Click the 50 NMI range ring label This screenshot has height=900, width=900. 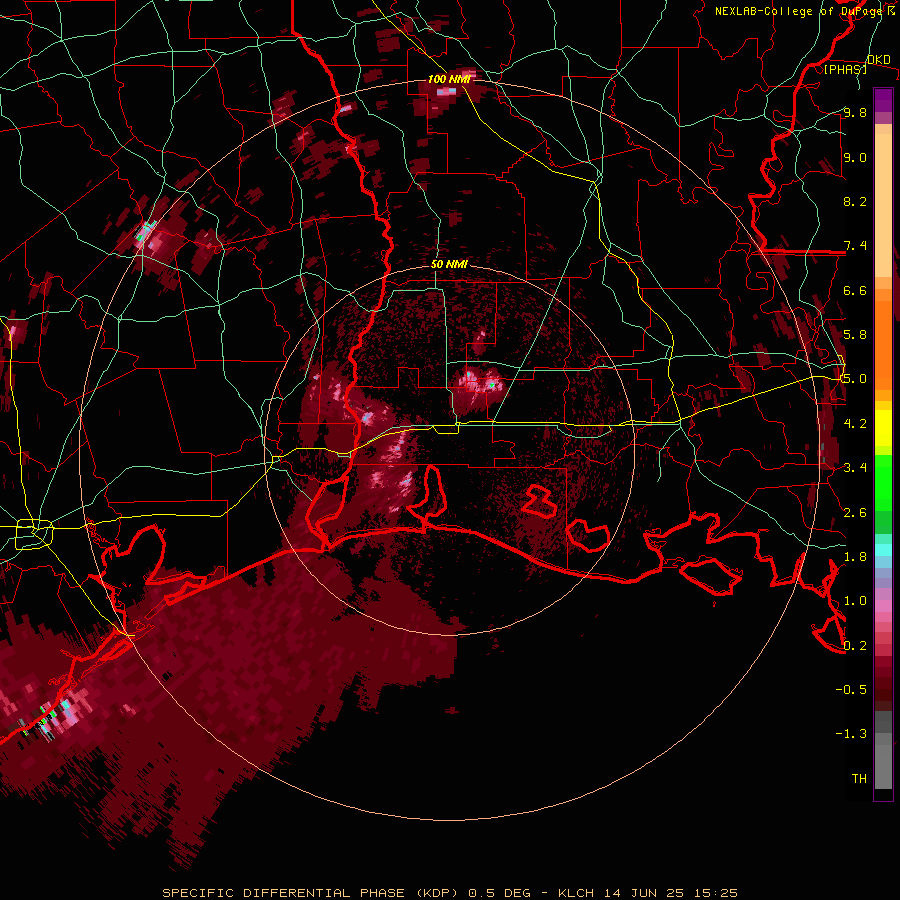449,264
